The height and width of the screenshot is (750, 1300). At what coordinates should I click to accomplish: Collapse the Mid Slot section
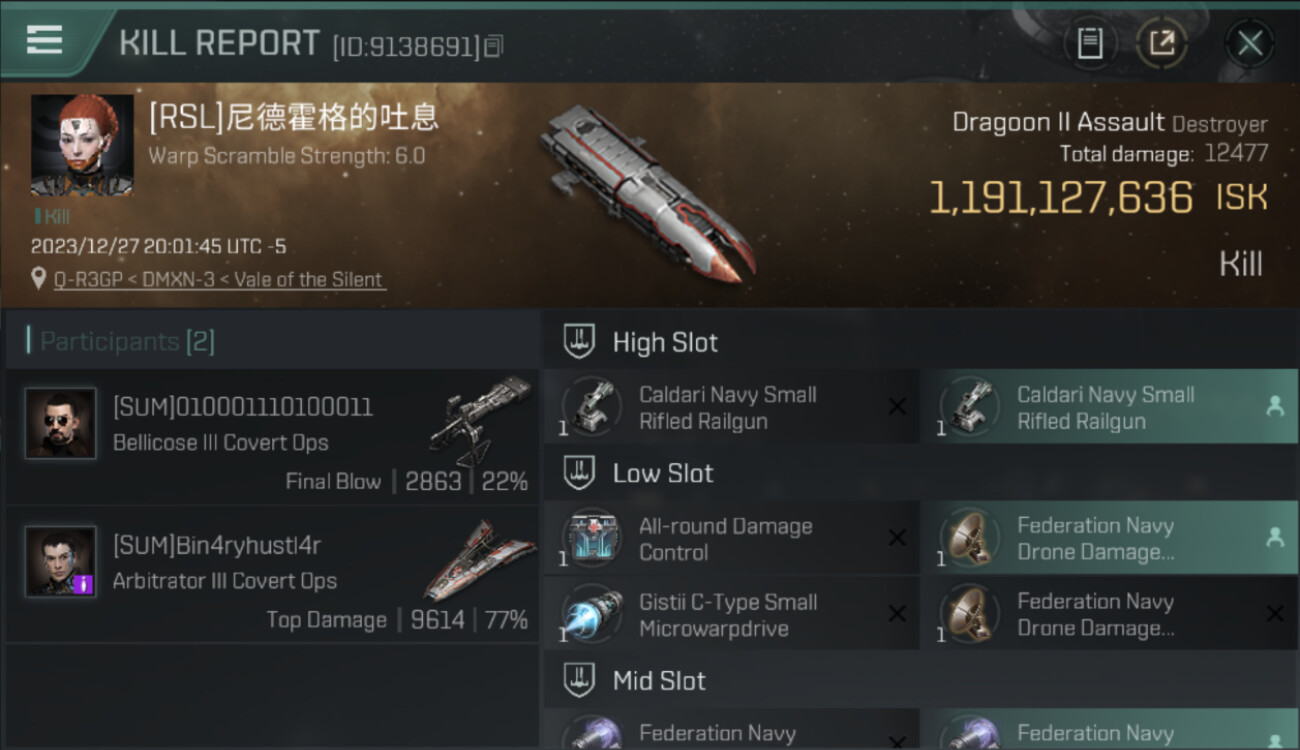click(x=920, y=681)
